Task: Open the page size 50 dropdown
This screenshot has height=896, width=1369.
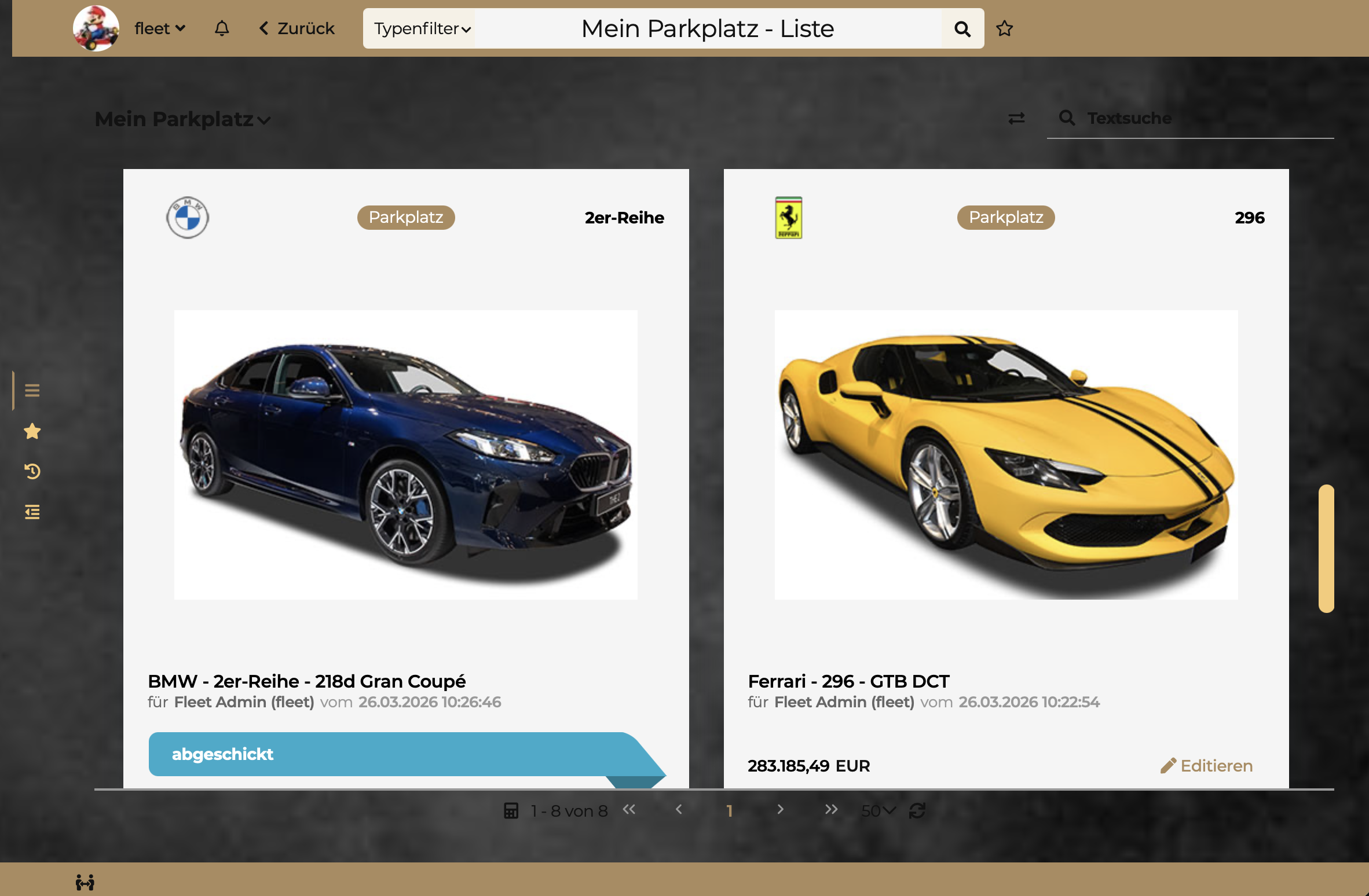Action: coord(878,811)
